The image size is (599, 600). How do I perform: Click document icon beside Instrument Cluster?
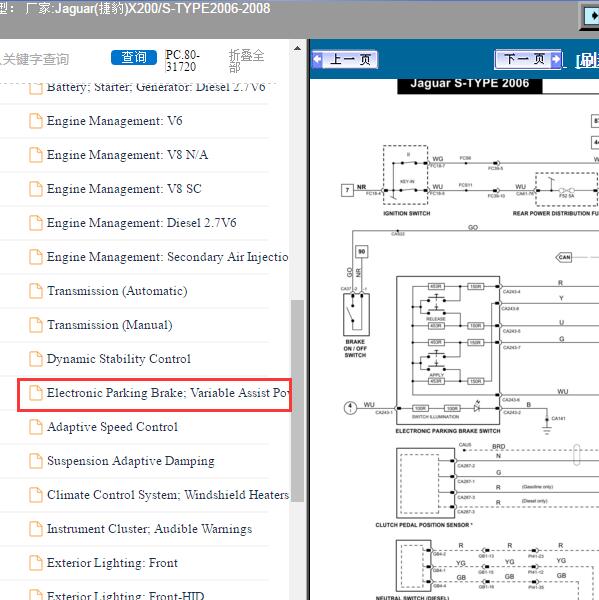pos(36,529)
